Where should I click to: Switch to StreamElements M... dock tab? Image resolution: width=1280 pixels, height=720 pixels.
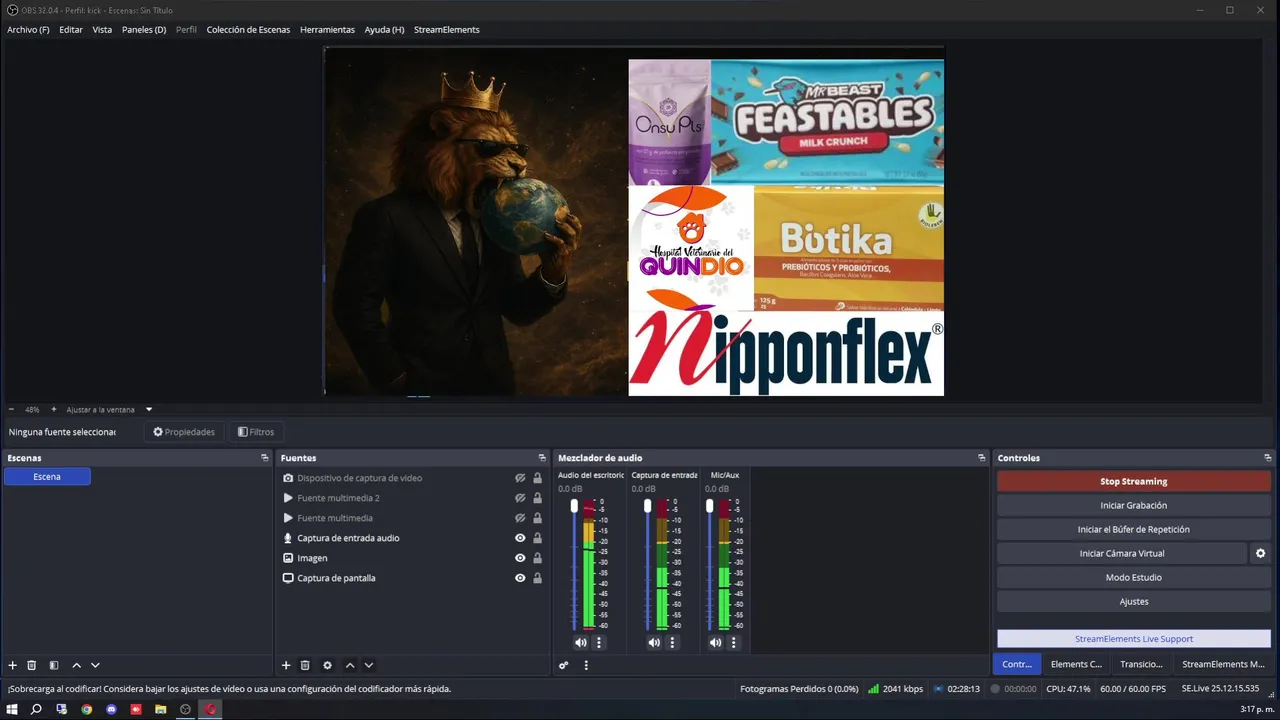(x=1223, y=664)
